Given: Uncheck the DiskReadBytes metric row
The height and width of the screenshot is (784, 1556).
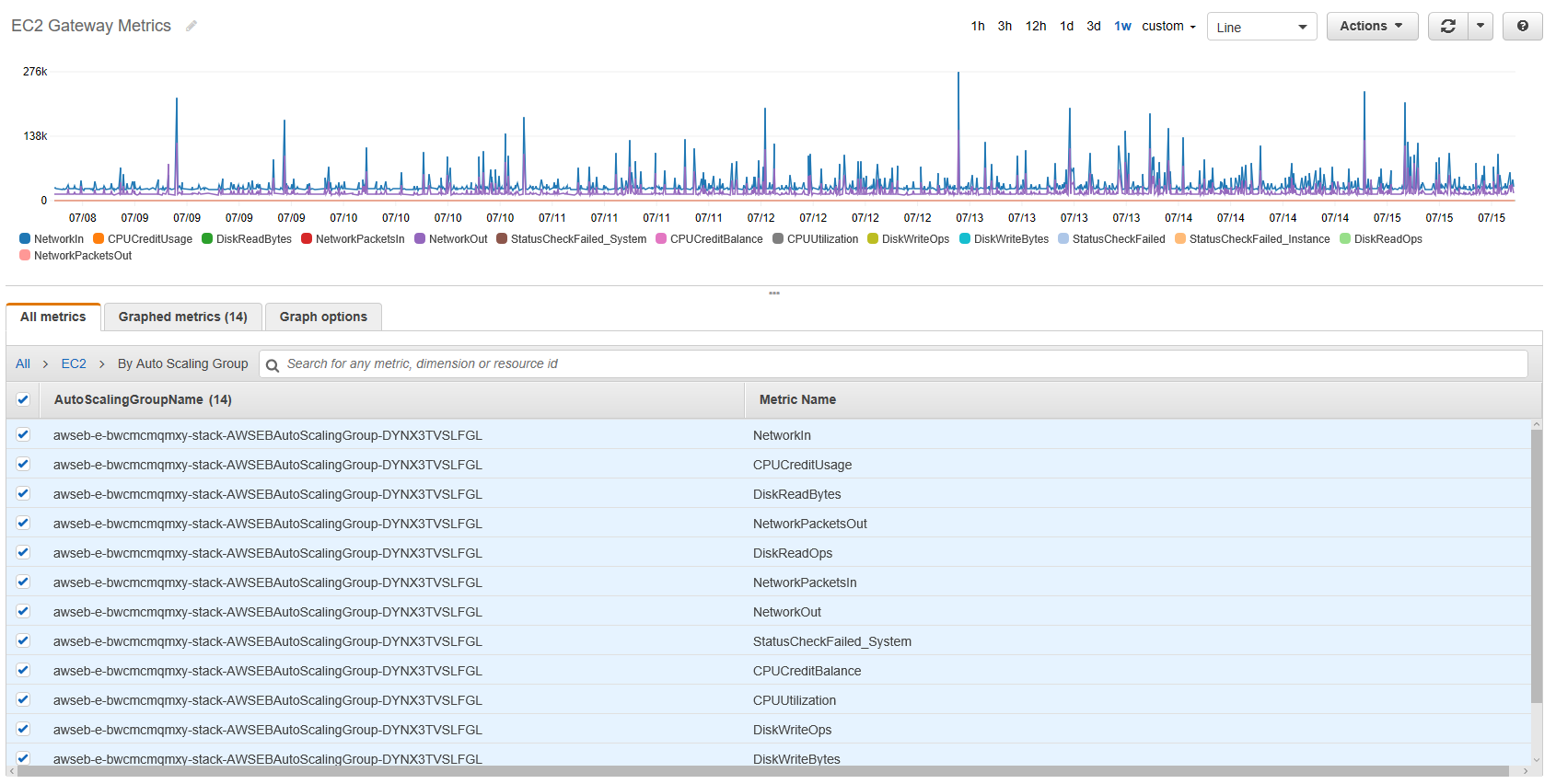Looking at the screenshot, I should point(23,493).
